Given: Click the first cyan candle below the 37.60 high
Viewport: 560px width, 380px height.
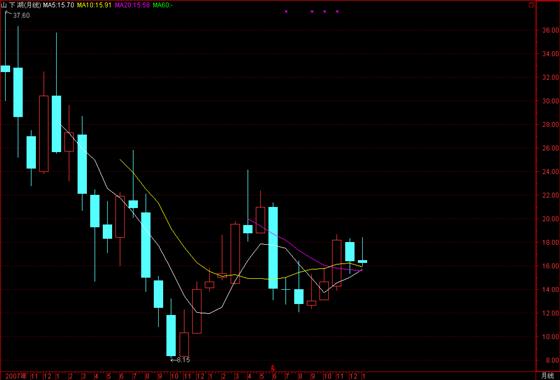Looking at the screenshot, I should pos(5,69).
